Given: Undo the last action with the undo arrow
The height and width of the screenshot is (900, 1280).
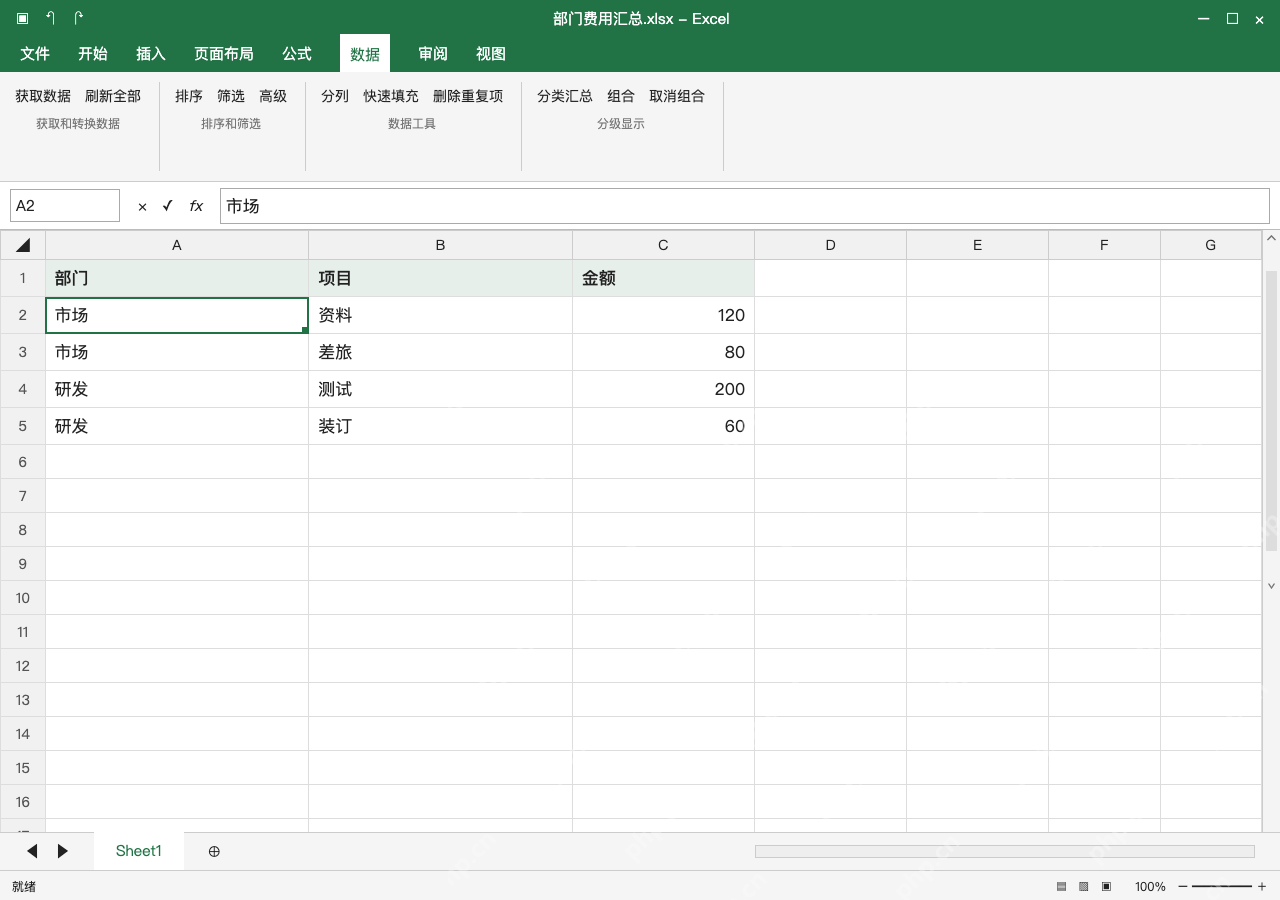Looking at the screenshot, I should tap(51, 18).
